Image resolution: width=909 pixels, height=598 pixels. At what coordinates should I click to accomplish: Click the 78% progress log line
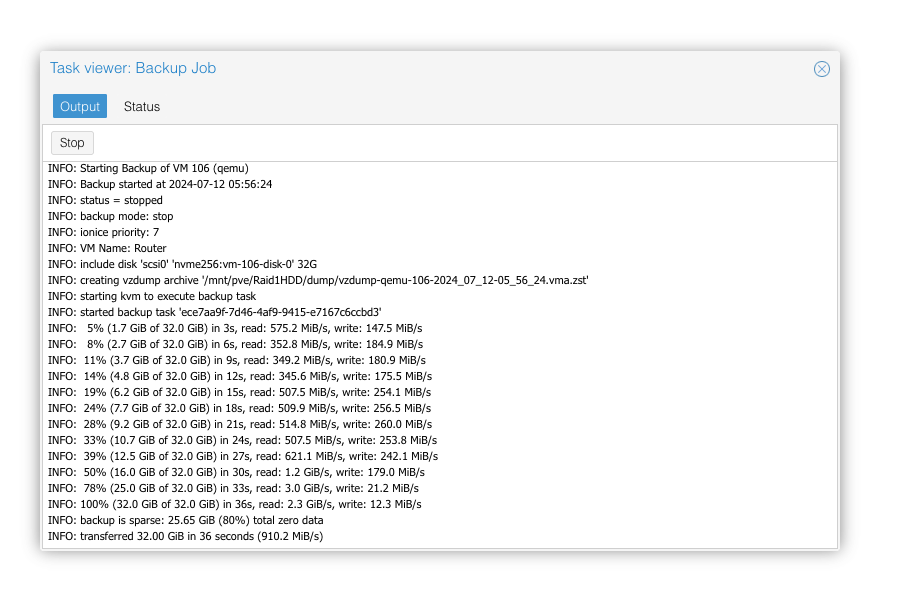click(x=234, y=488)
